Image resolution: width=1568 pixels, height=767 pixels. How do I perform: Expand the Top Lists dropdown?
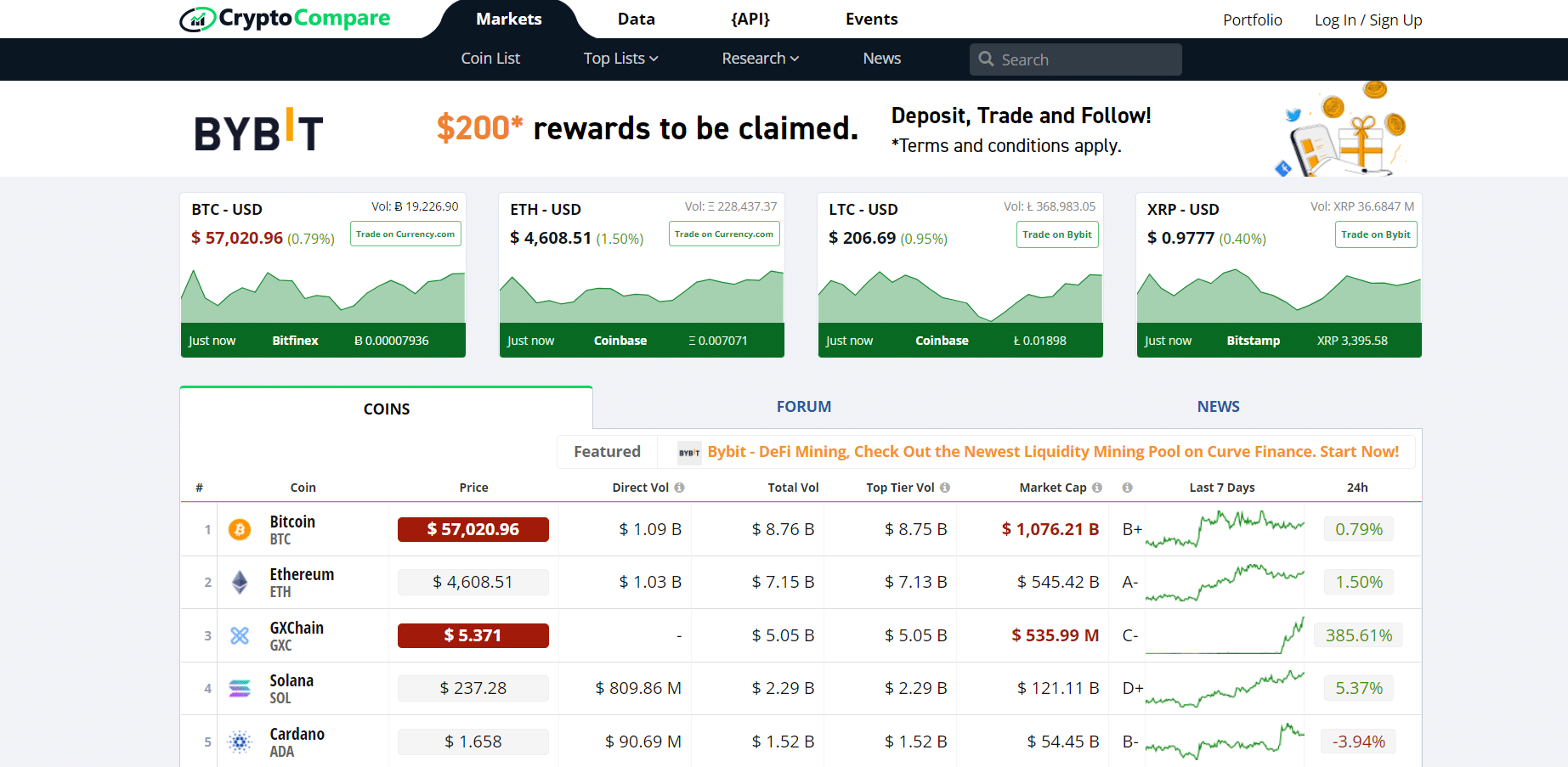(620, 59)
